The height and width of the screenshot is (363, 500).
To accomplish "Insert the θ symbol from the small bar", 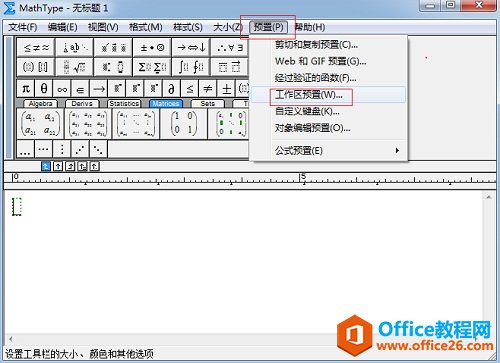I will coord(44,89).
